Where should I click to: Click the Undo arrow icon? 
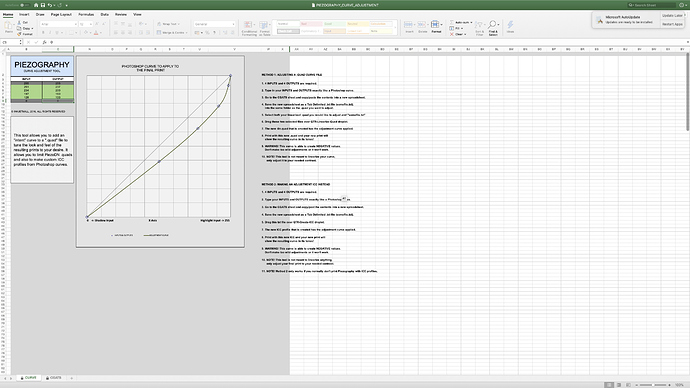click(49, 5)
